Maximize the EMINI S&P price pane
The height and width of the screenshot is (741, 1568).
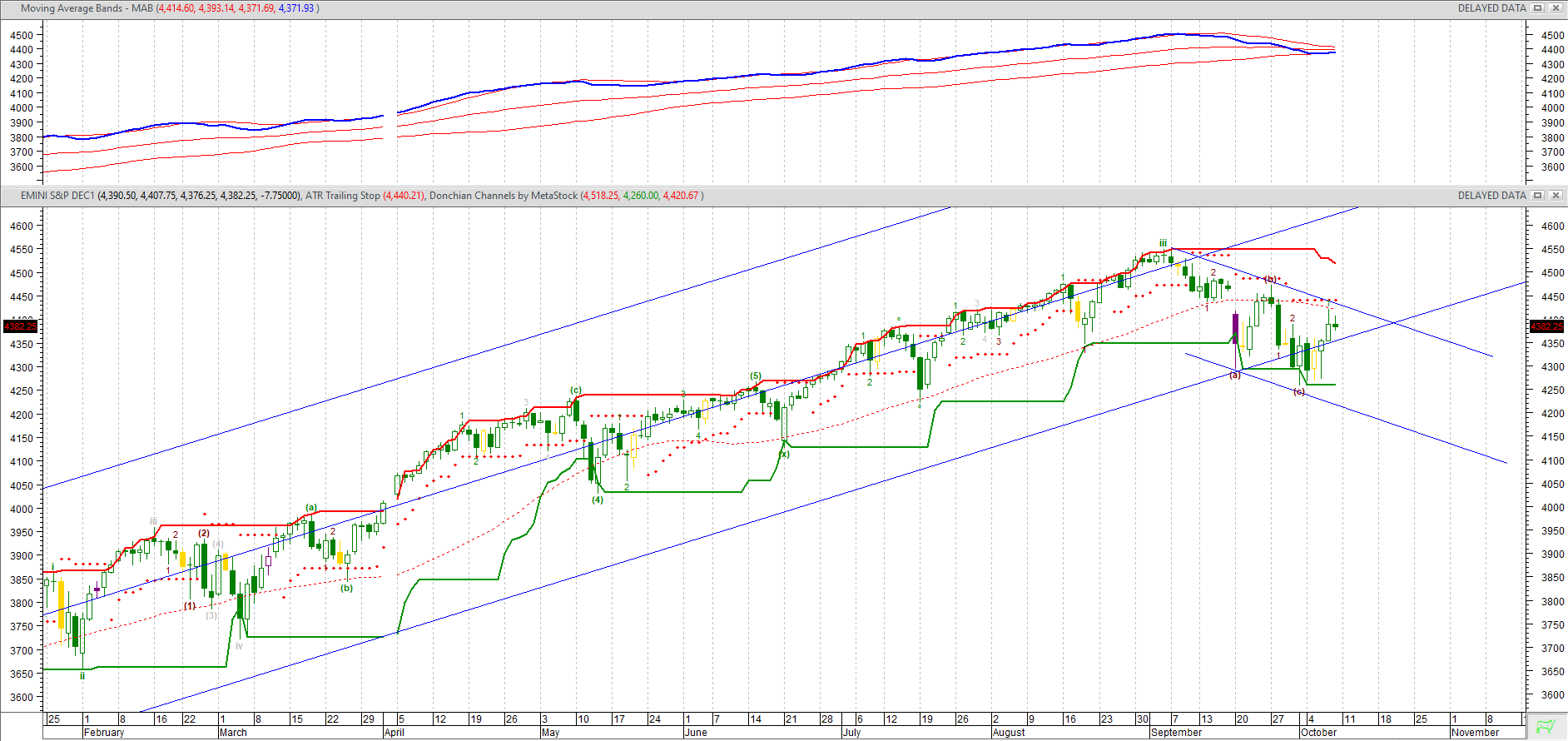(x=1538, y=196)
